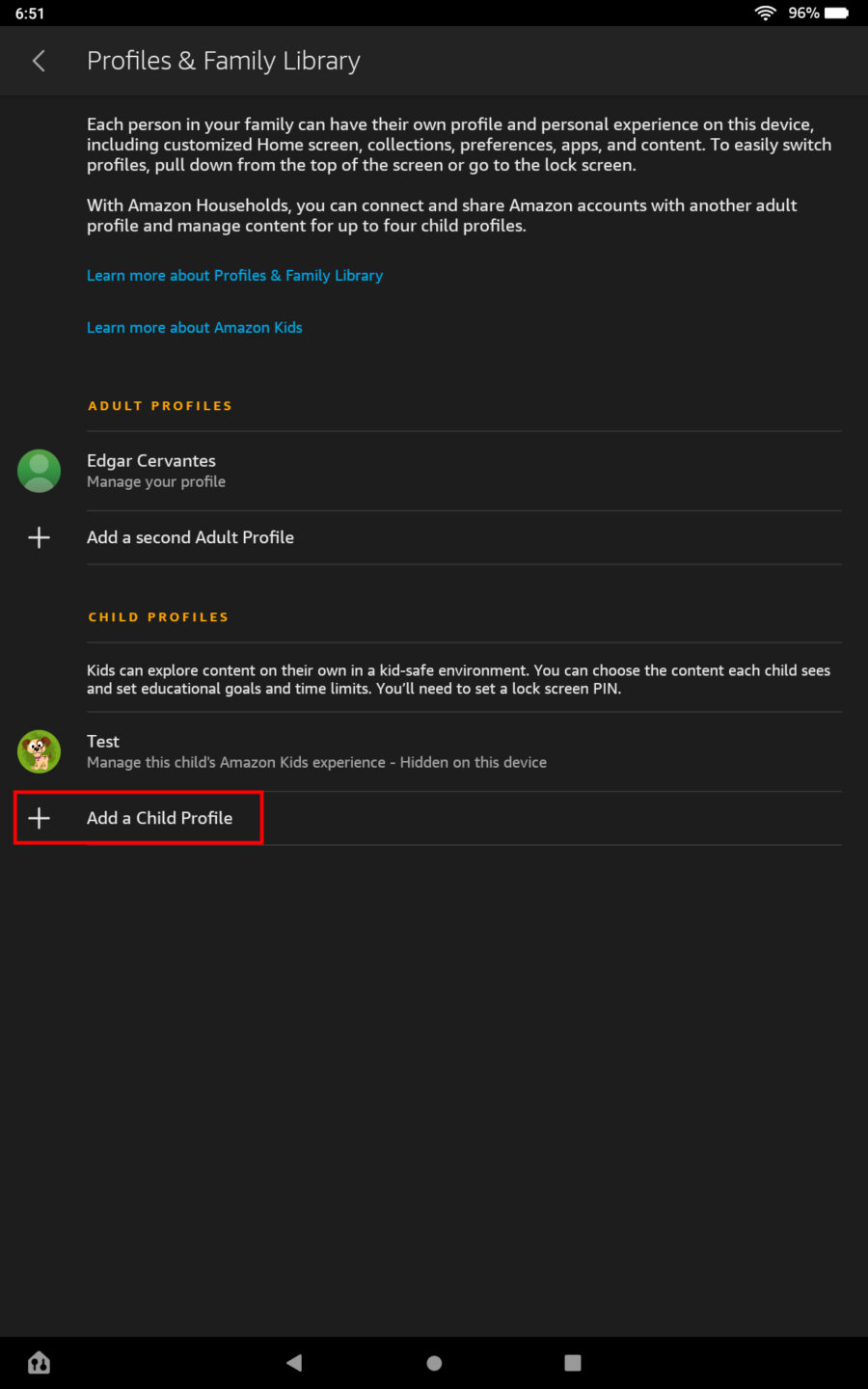Open Learn more about Amazon Kids
Image resolution: width=868 pixels, height=1389 pixels.
click(194, 327)
